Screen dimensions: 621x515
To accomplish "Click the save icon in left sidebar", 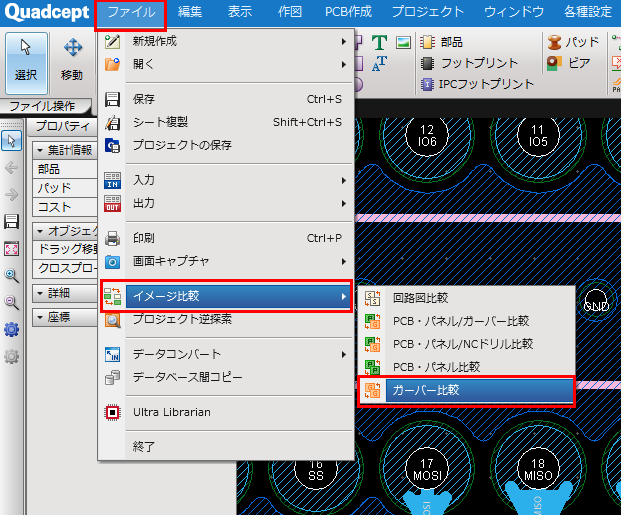I will point(11,222).
